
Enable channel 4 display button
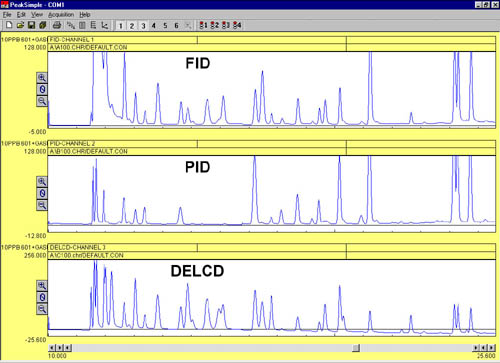[x=154, y=25]
